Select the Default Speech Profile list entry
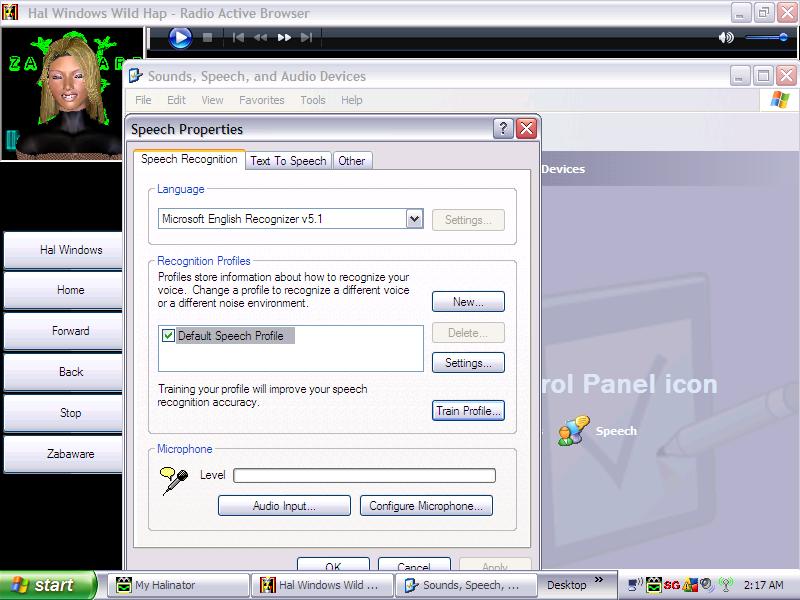This screenshot has width=800, height=600. [235, 336]
